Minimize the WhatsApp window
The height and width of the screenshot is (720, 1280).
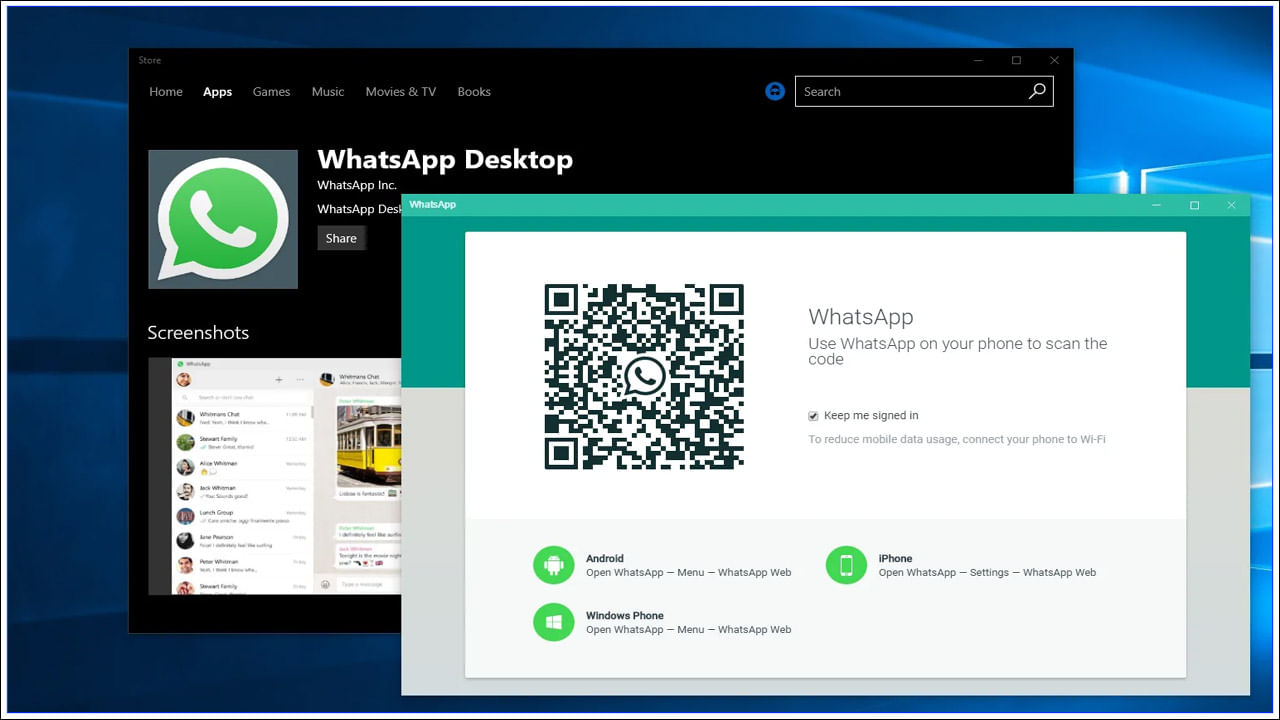[x=1157, y=205]
